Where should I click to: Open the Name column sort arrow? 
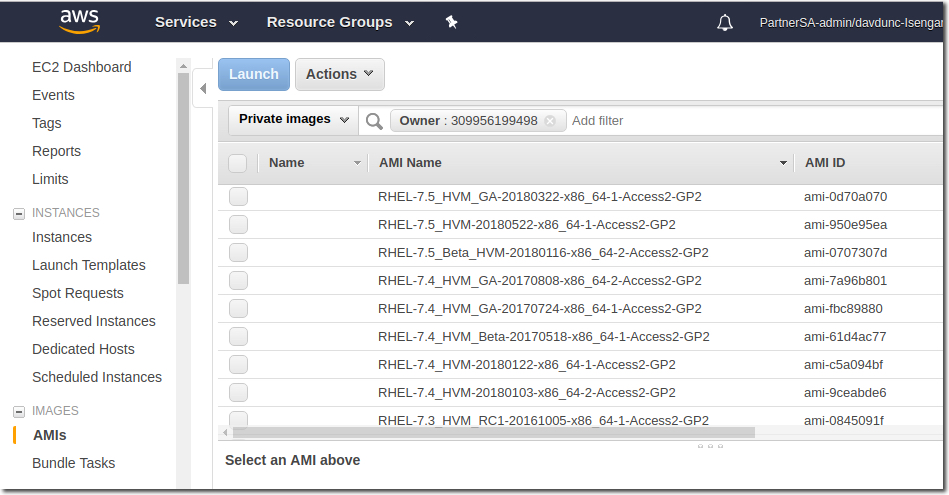(x=357, y=163)
